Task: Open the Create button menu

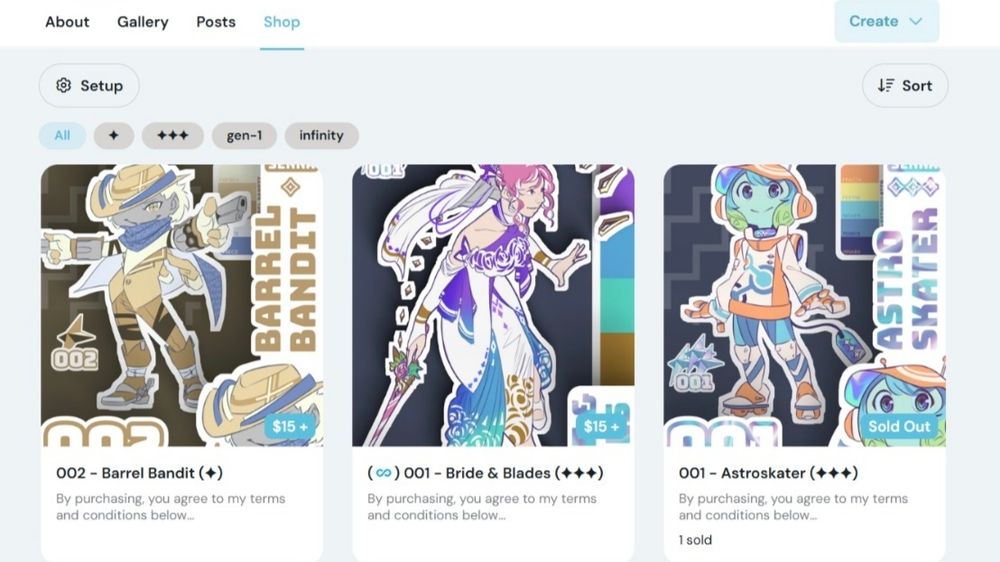Action: pos(886,21)
